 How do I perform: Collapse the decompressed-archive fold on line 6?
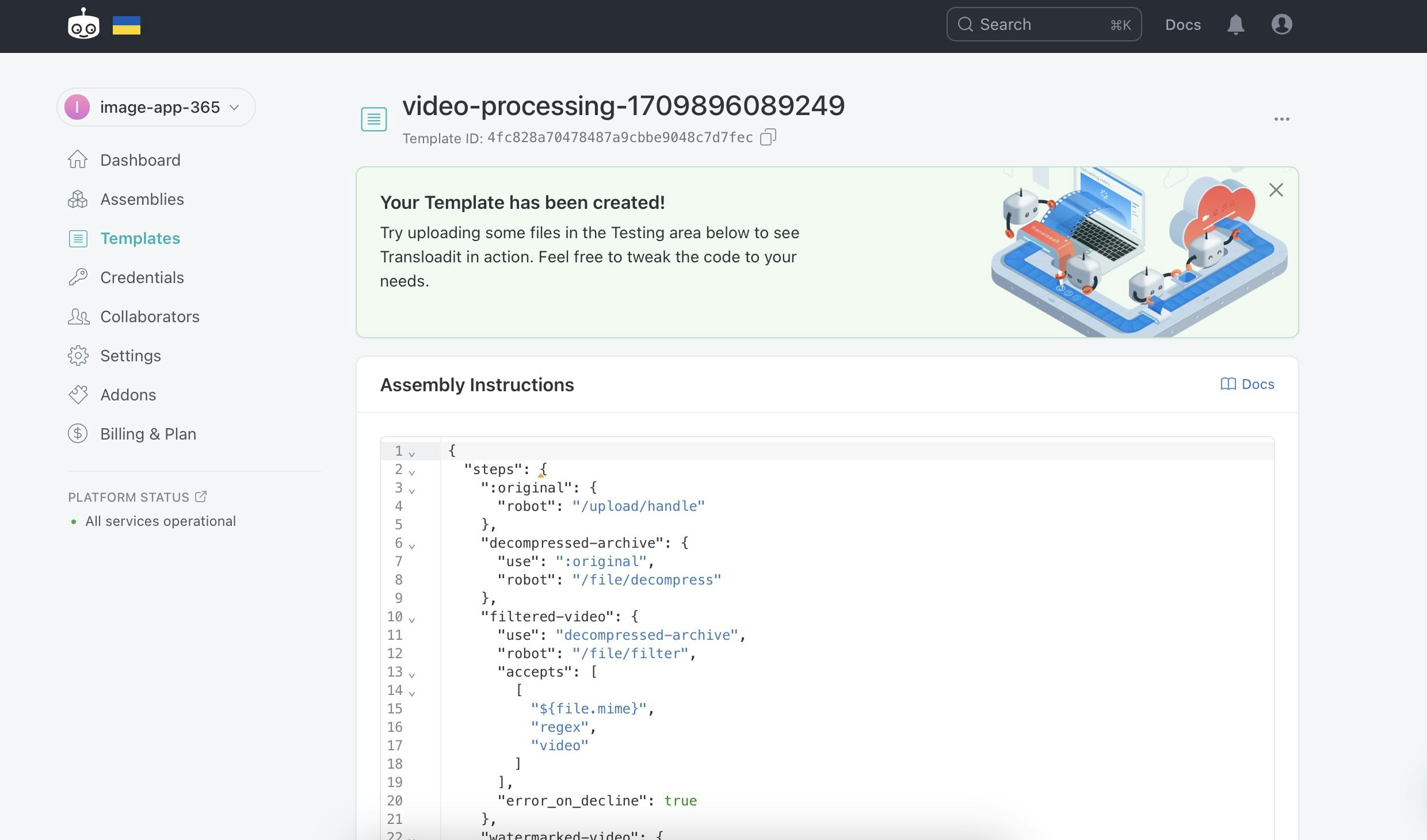click(412, 545)
